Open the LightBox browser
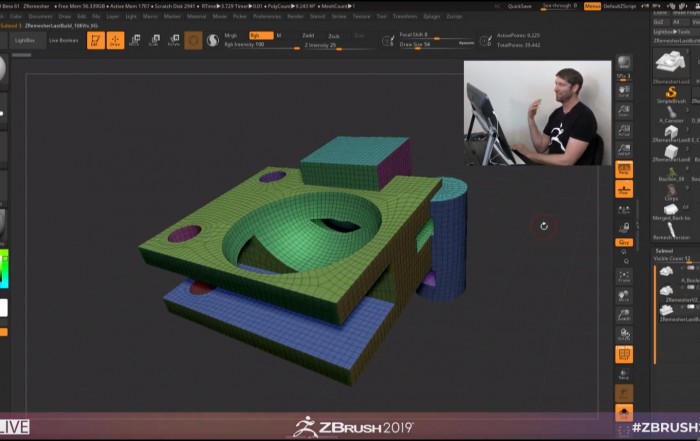 tap(23, 40)
